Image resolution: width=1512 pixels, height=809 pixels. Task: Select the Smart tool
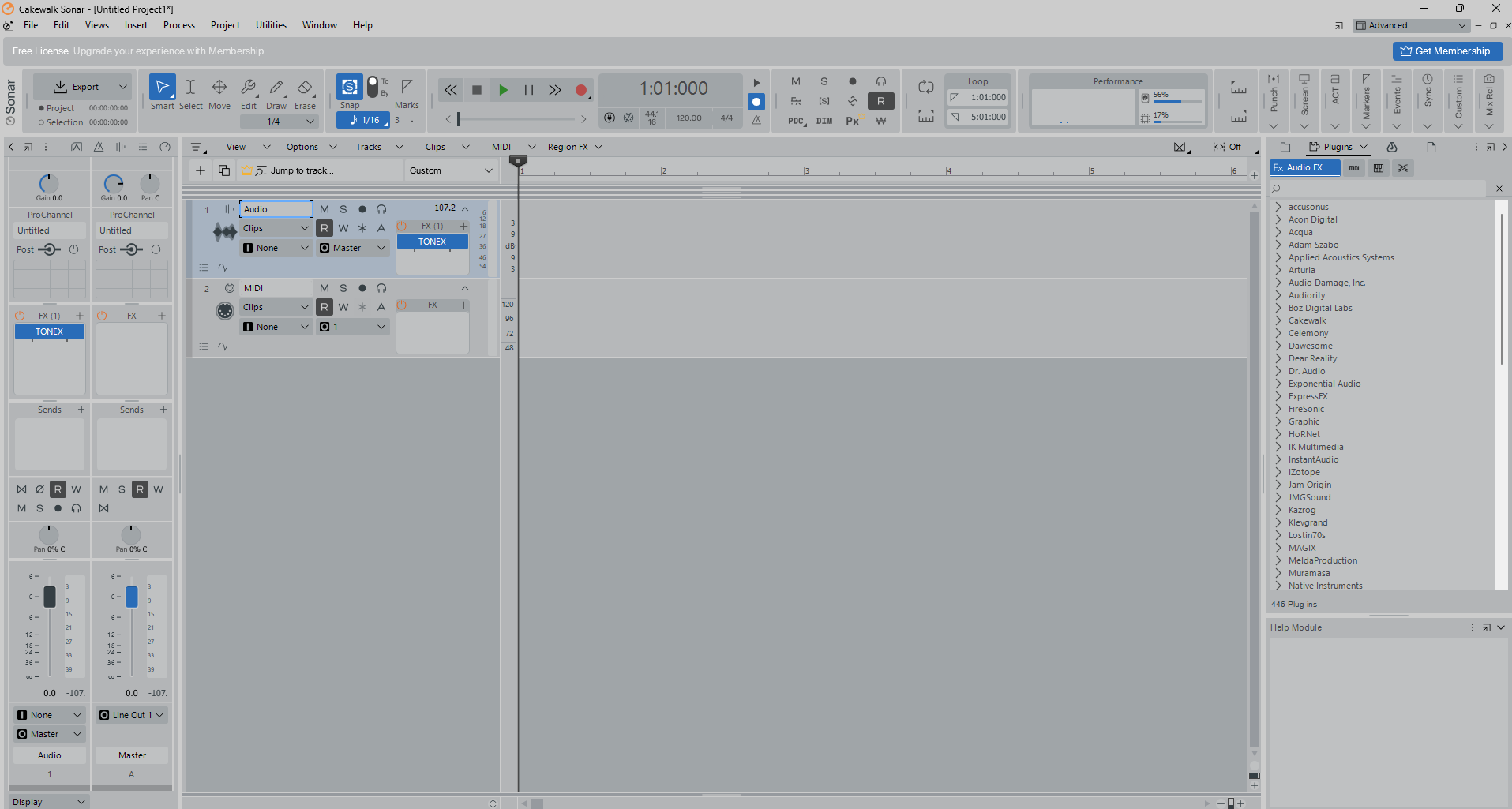pyautogui.click(x=162, y=92)
